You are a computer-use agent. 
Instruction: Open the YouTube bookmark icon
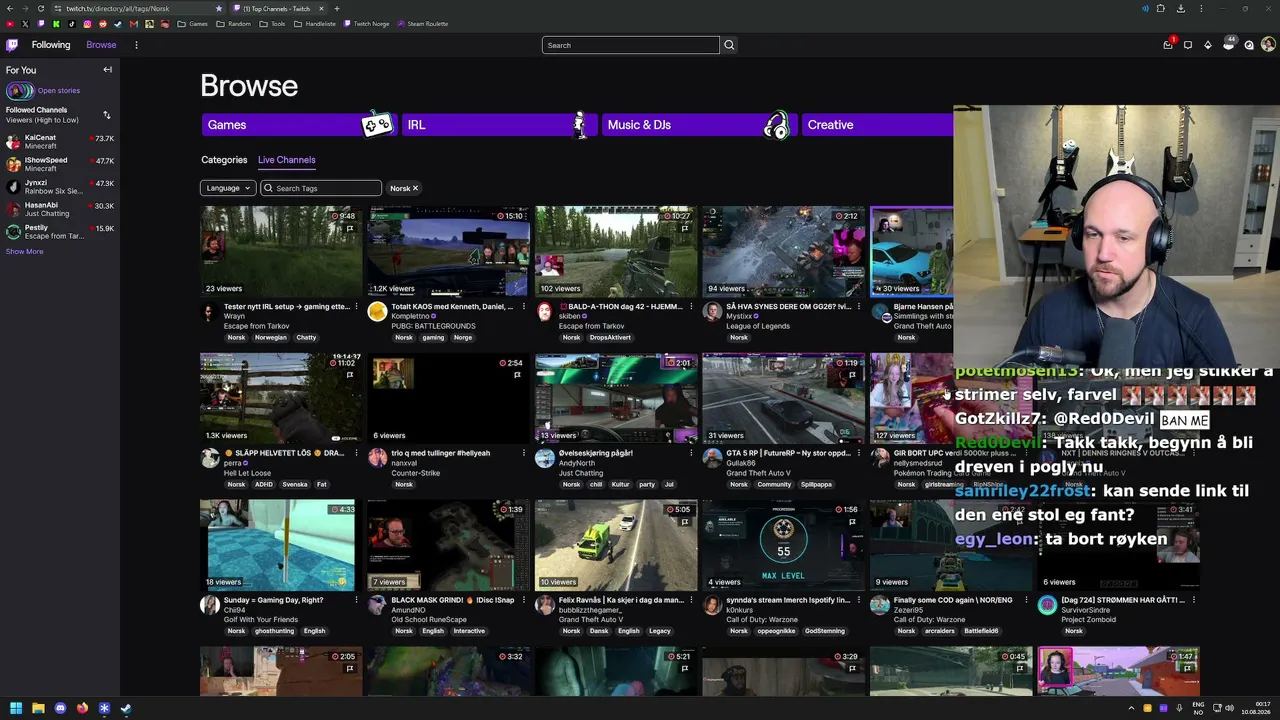tap(11, 24)
